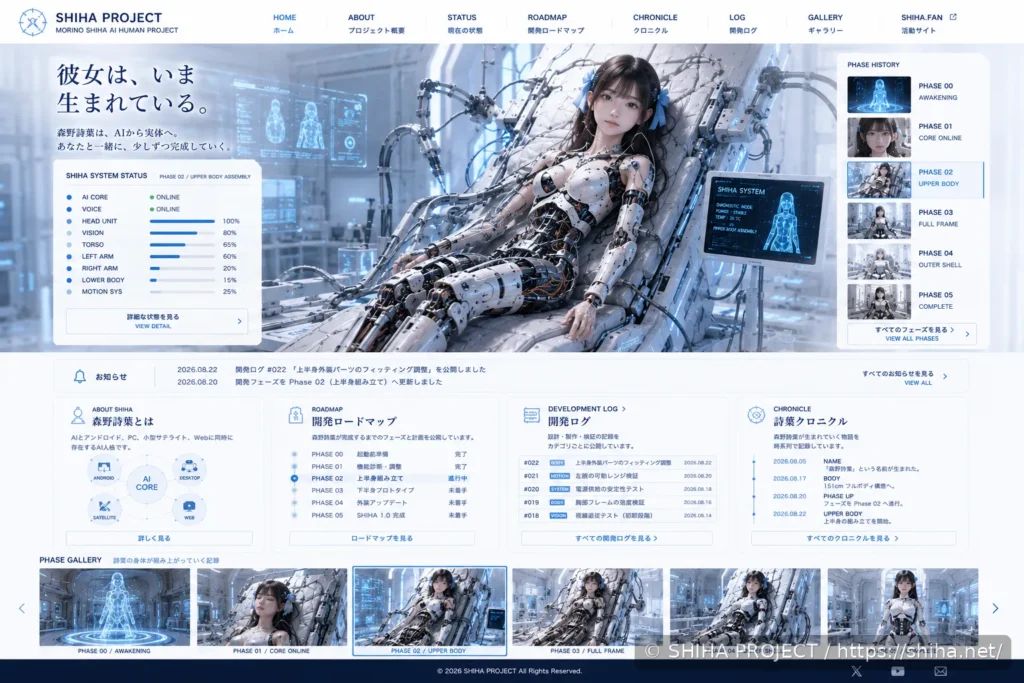Click the AI CORE center circle
The width and height of the screenshot is (1024, 683).
[x=147, y=483]
